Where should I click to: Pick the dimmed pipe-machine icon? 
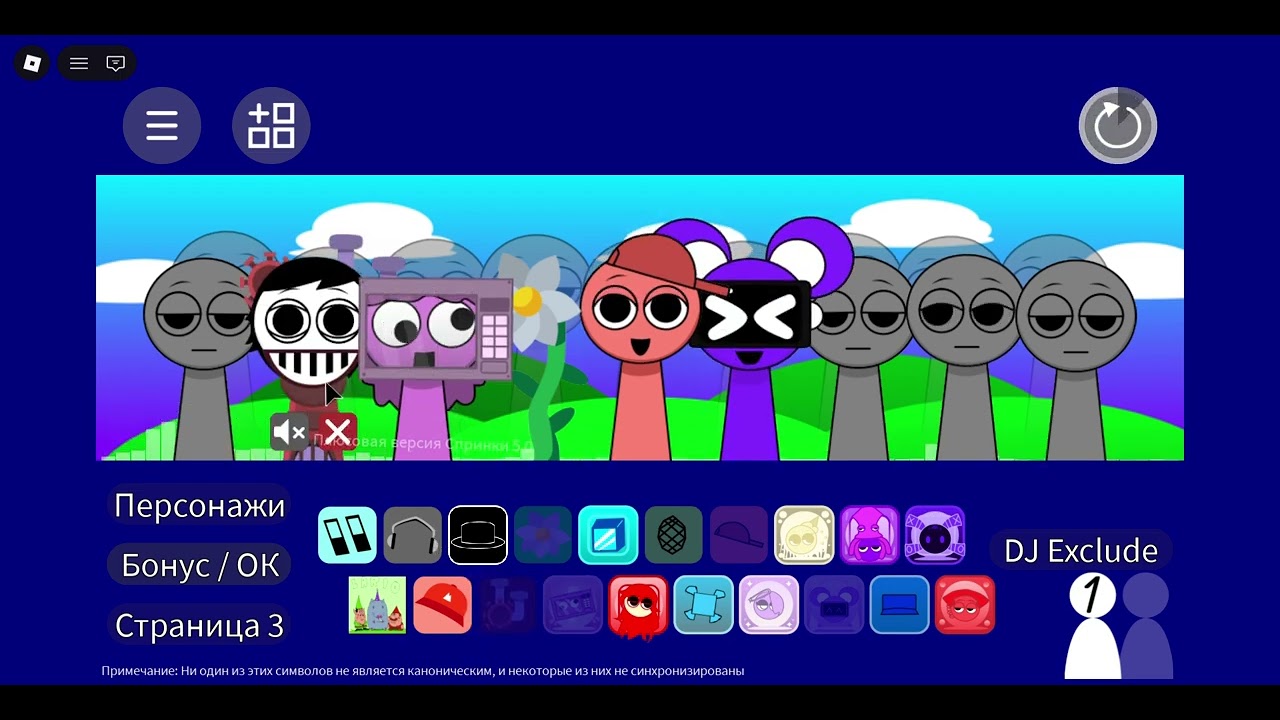click(x=508, y=605)
